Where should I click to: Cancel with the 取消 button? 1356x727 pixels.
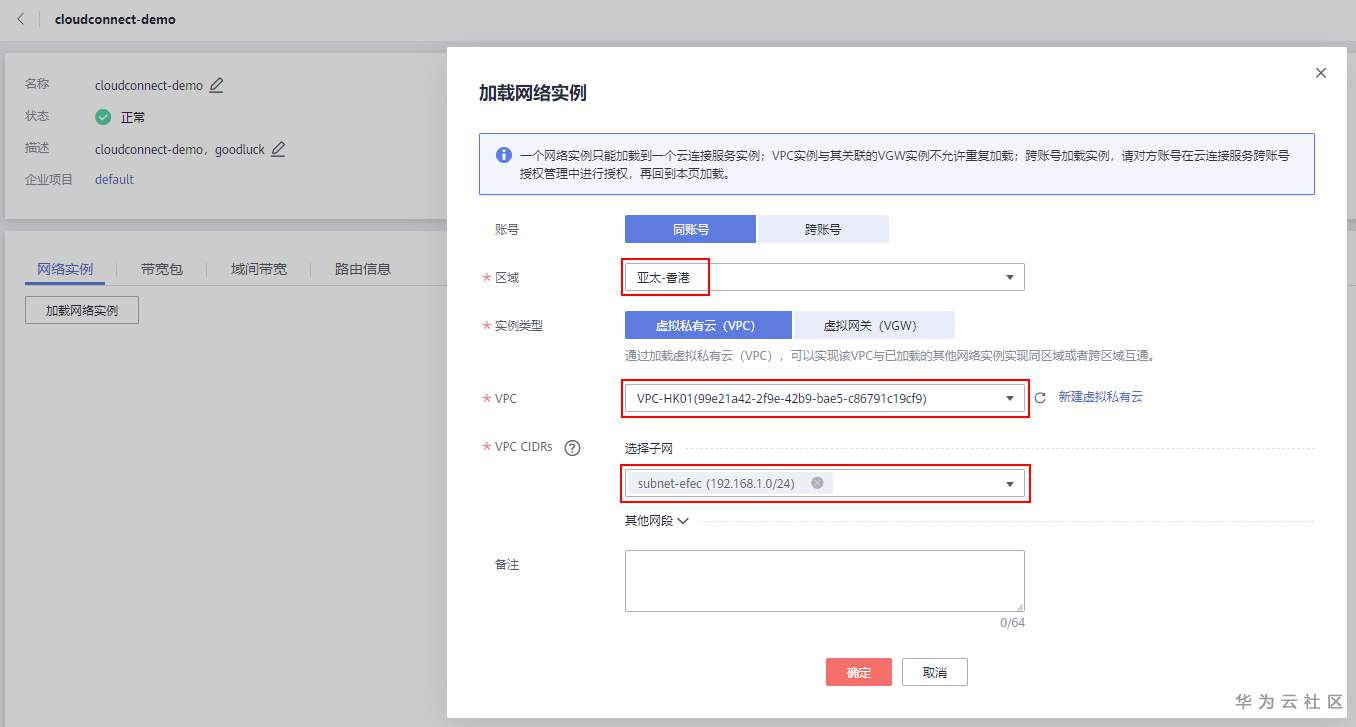(x=935, y=672)
